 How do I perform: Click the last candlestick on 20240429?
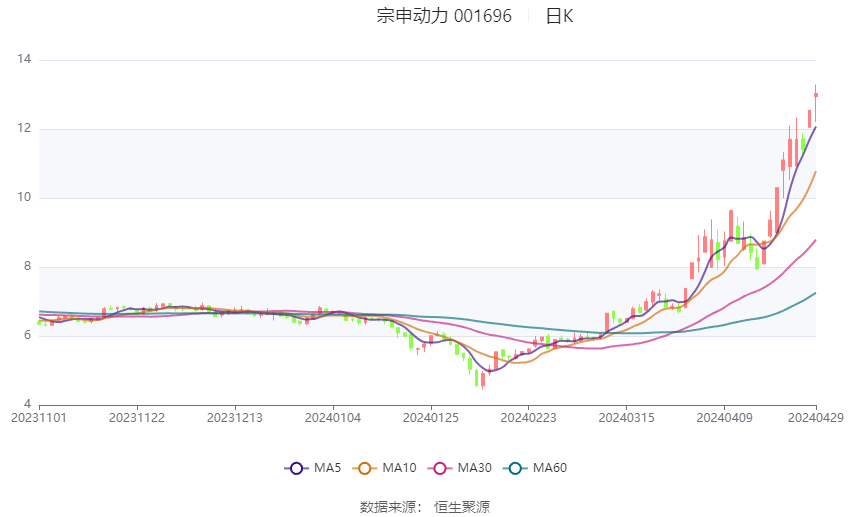[815, 103]
